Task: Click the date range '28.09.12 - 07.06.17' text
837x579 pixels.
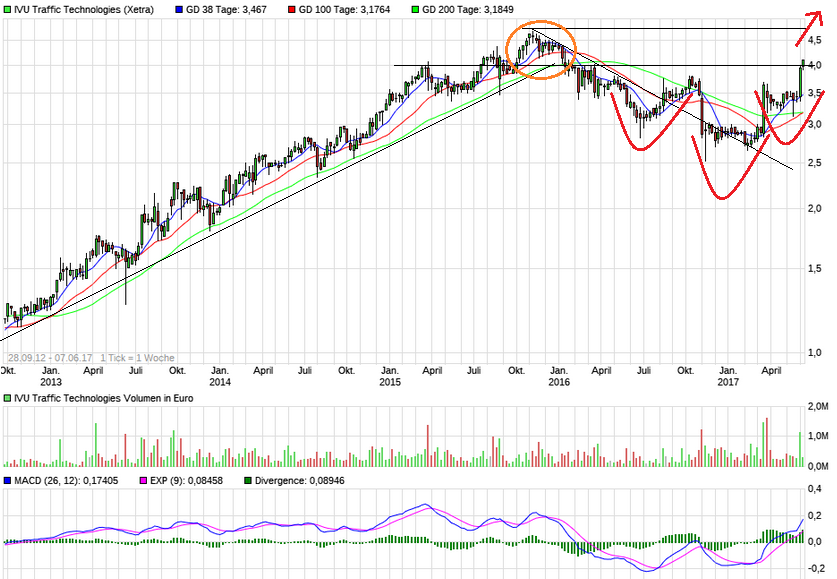Action: (x=50, y=358)
